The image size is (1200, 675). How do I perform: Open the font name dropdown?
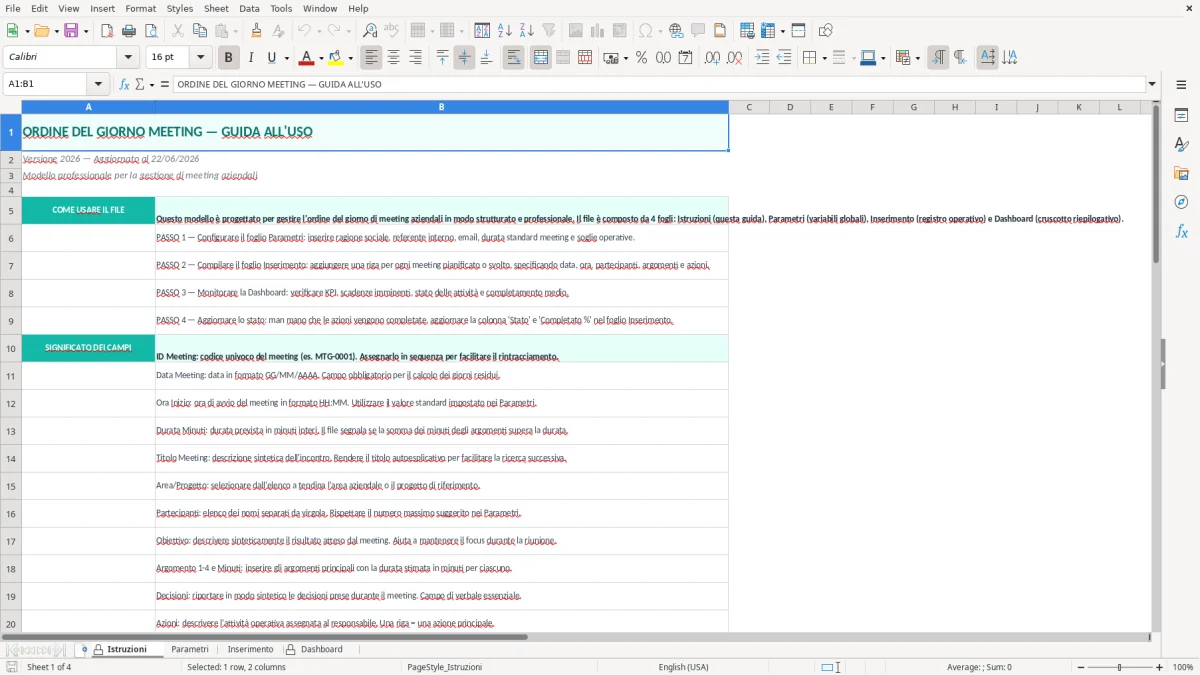coord(127,58)
